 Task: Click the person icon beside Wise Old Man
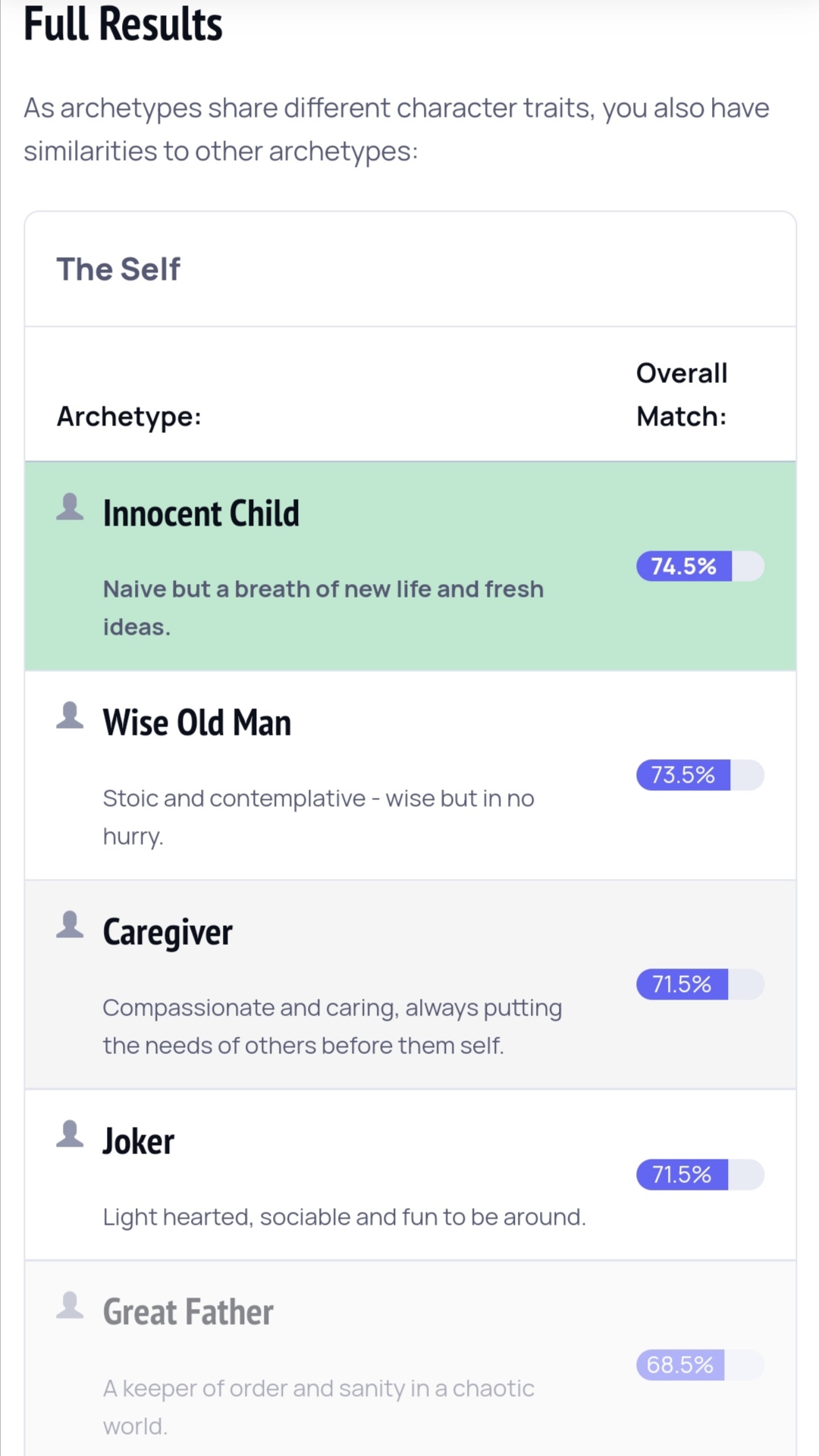click(x=70, y=715)
